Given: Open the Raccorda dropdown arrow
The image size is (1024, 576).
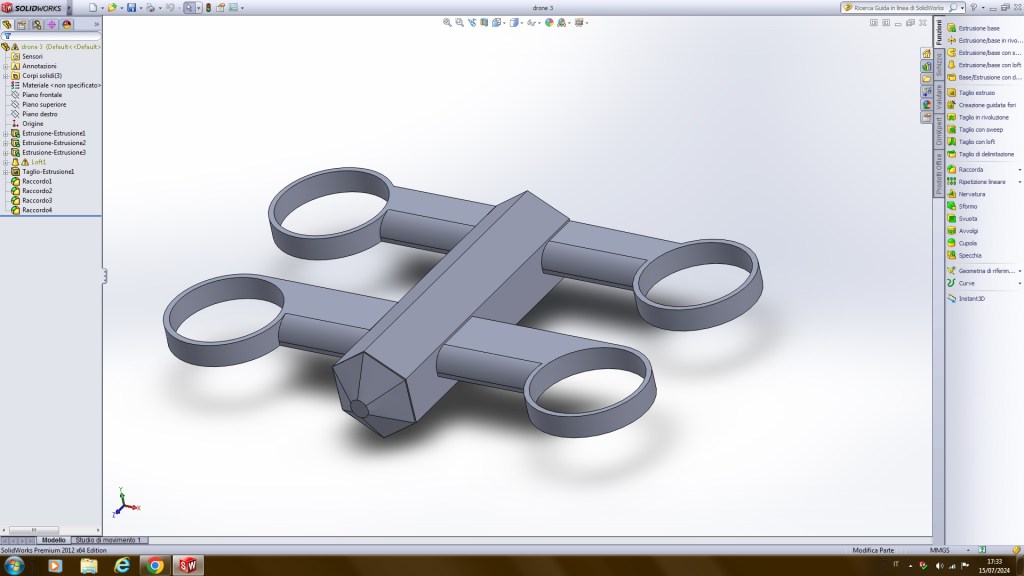Looking at the screenshot, I should point(1019,170).
